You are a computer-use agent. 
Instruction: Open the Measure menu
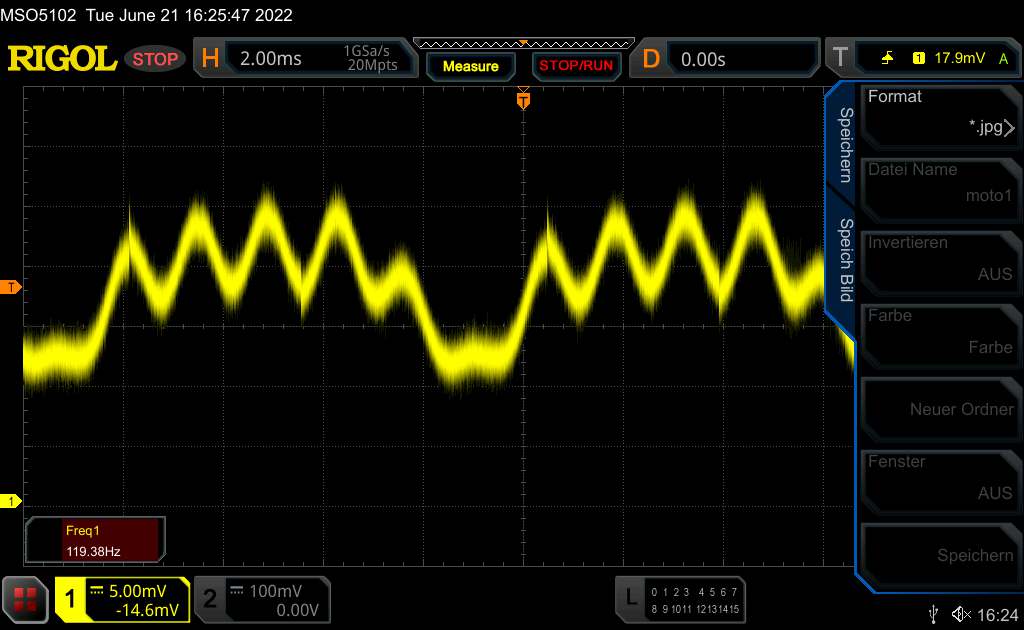[x=470, y=66]
